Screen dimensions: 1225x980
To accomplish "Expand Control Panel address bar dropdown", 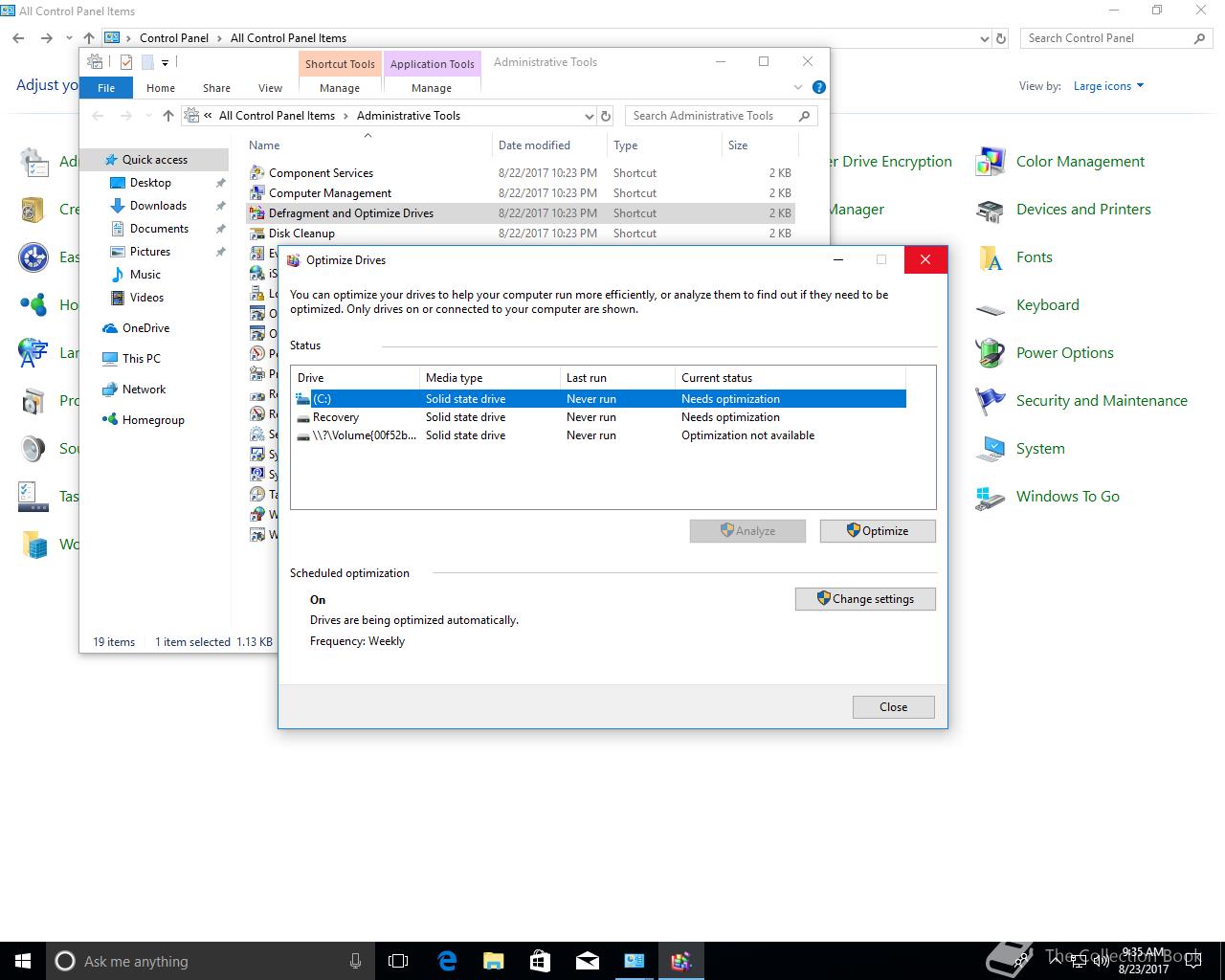I will [985, 39].
